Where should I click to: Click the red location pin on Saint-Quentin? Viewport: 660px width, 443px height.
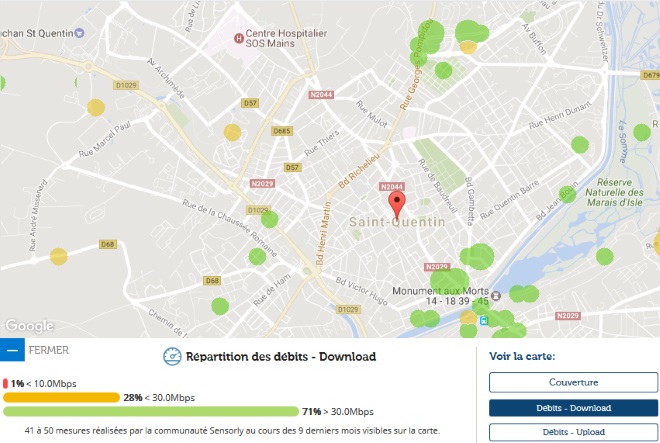coord(397,205)
